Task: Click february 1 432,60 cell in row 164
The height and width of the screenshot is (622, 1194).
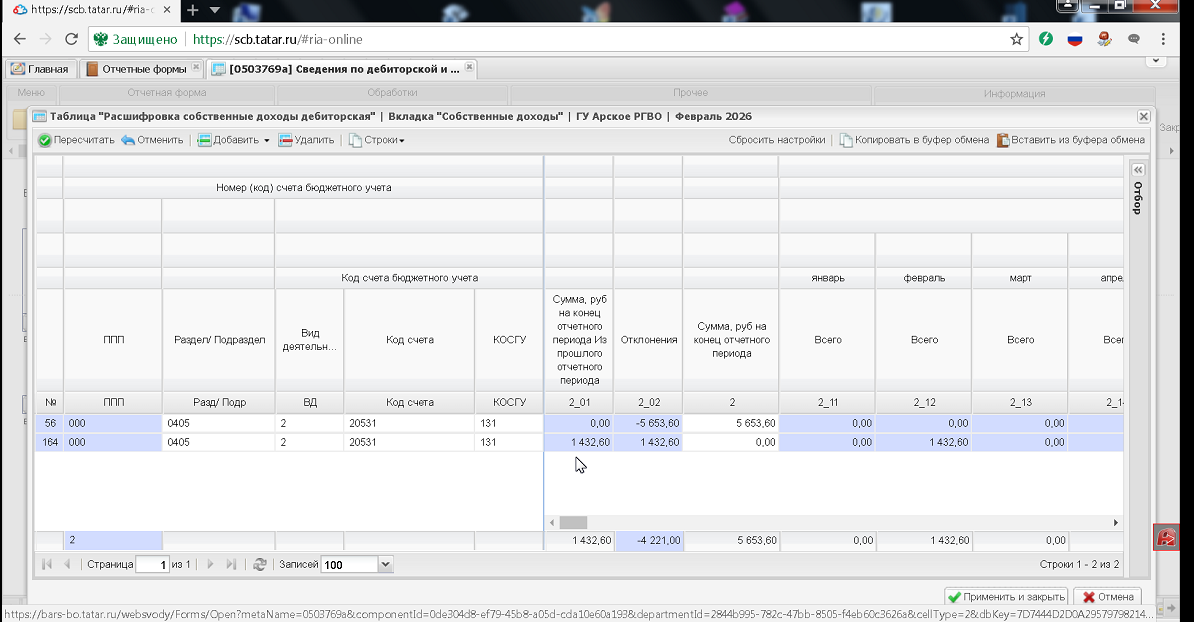Action: tap(924, 442)
